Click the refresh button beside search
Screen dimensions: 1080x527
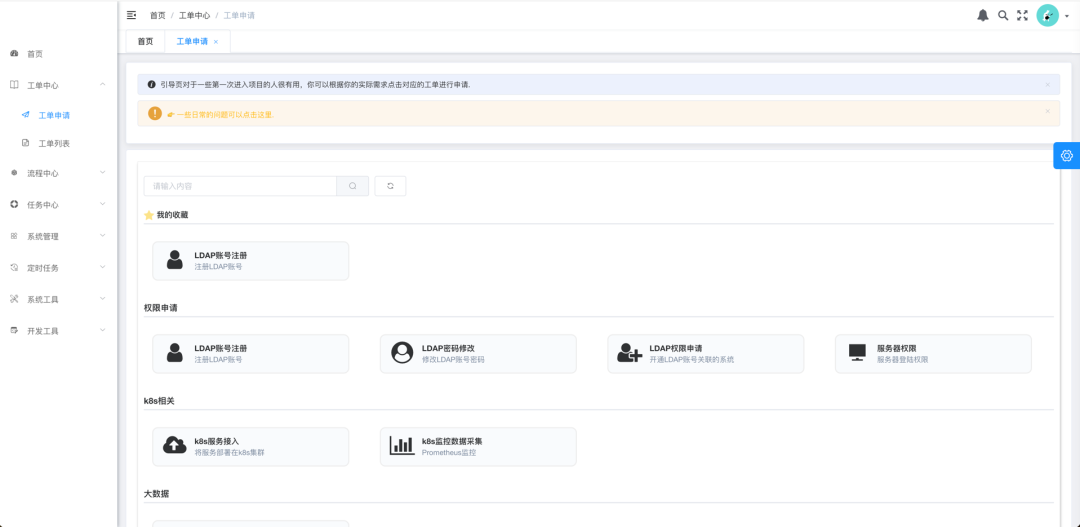tap(391, 186)
